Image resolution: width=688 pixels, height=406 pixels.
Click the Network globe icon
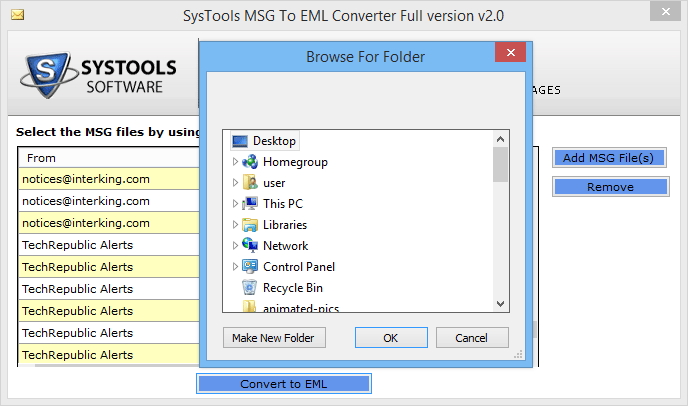[250, 245]
